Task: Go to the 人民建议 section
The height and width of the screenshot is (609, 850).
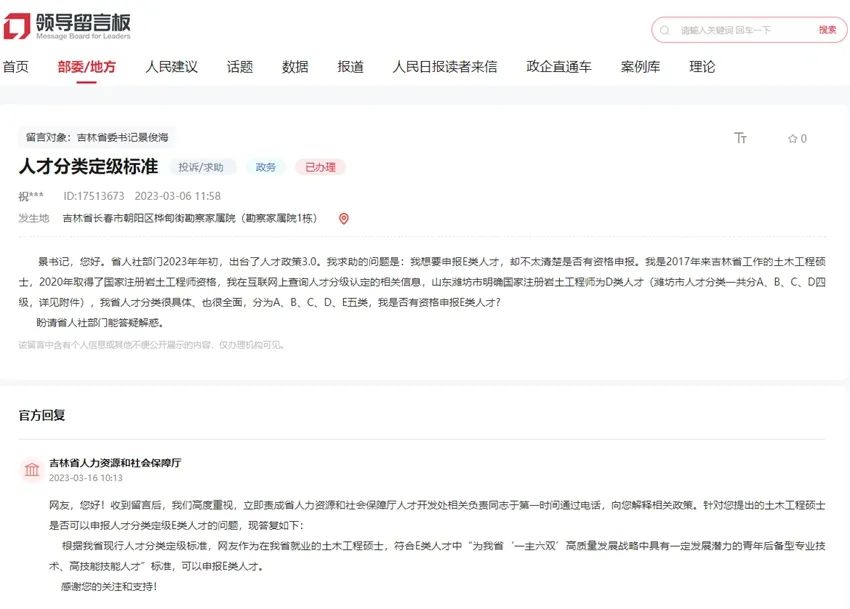Action: [x=171, y=67]
